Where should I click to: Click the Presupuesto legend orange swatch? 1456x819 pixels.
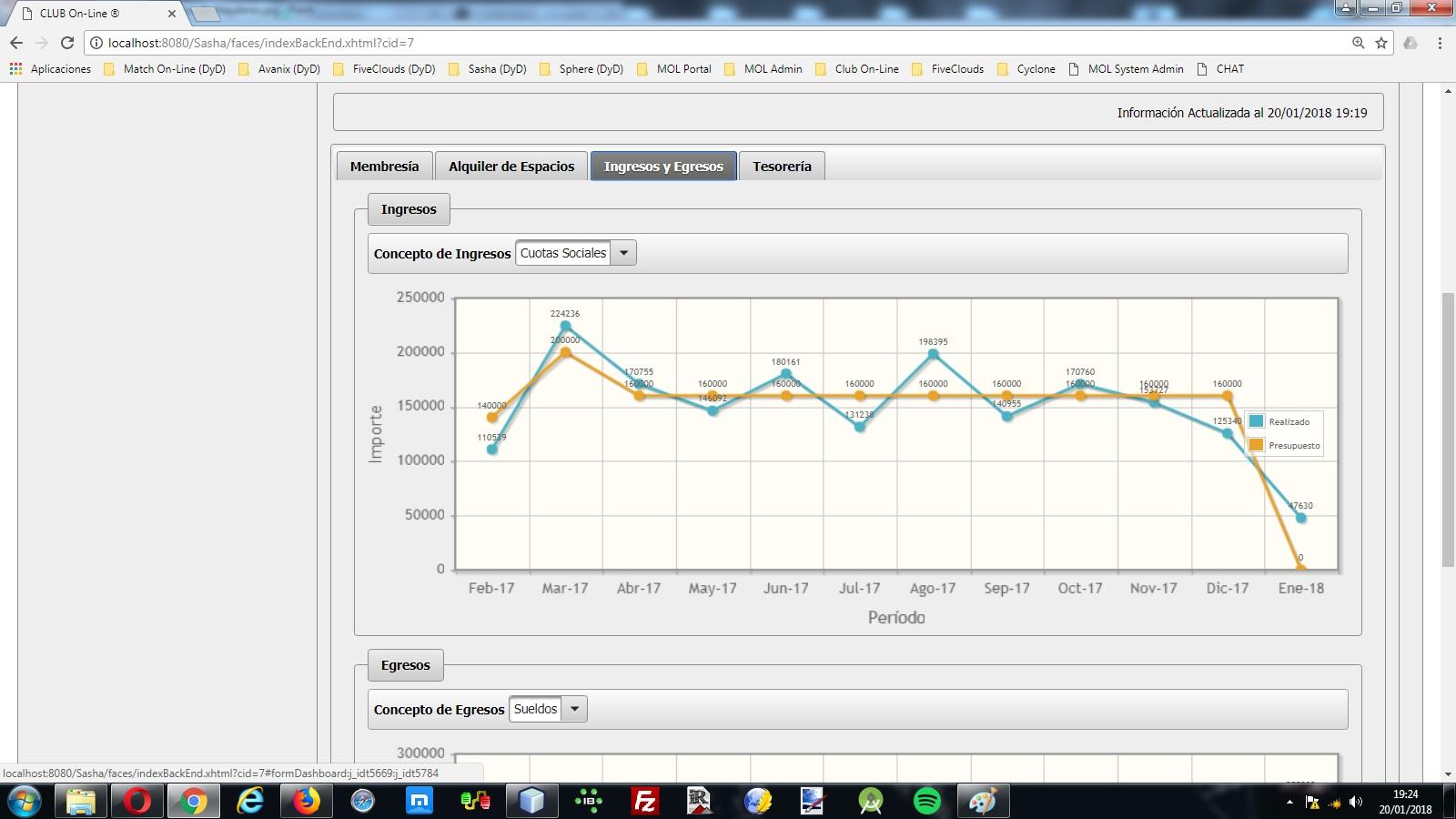(1257, 445)
